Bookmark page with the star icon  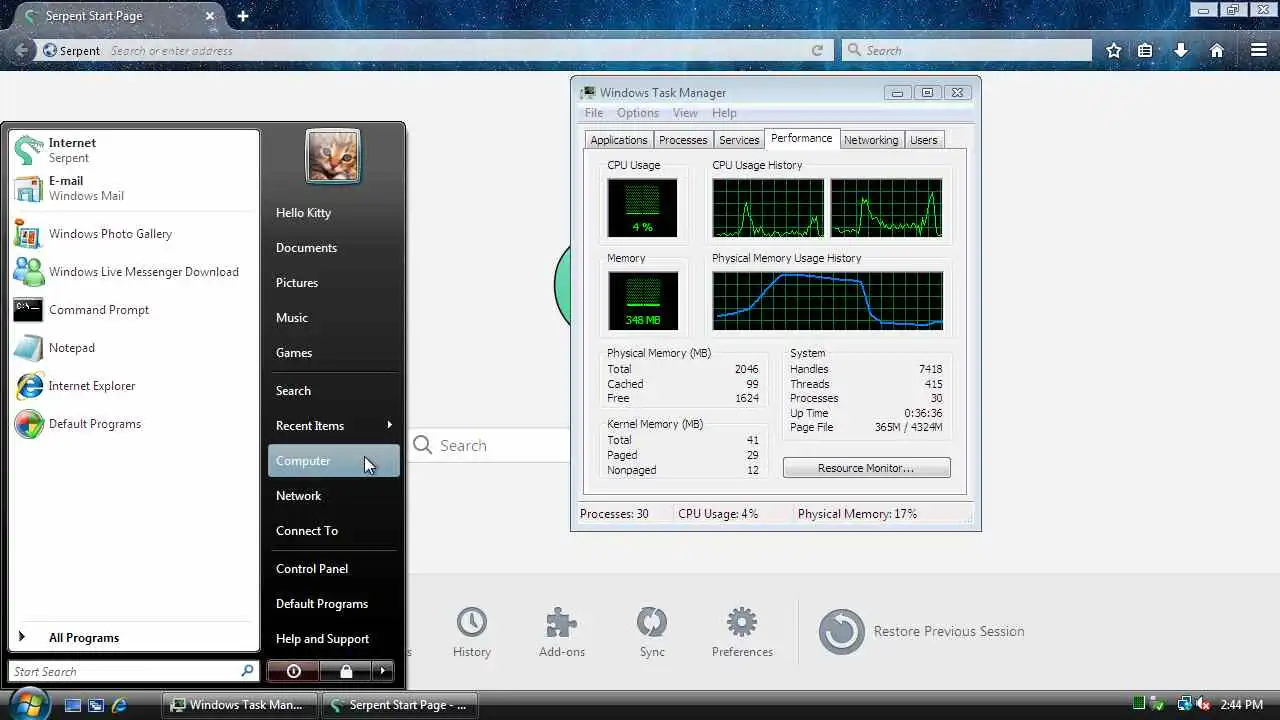coord(1113,50)
